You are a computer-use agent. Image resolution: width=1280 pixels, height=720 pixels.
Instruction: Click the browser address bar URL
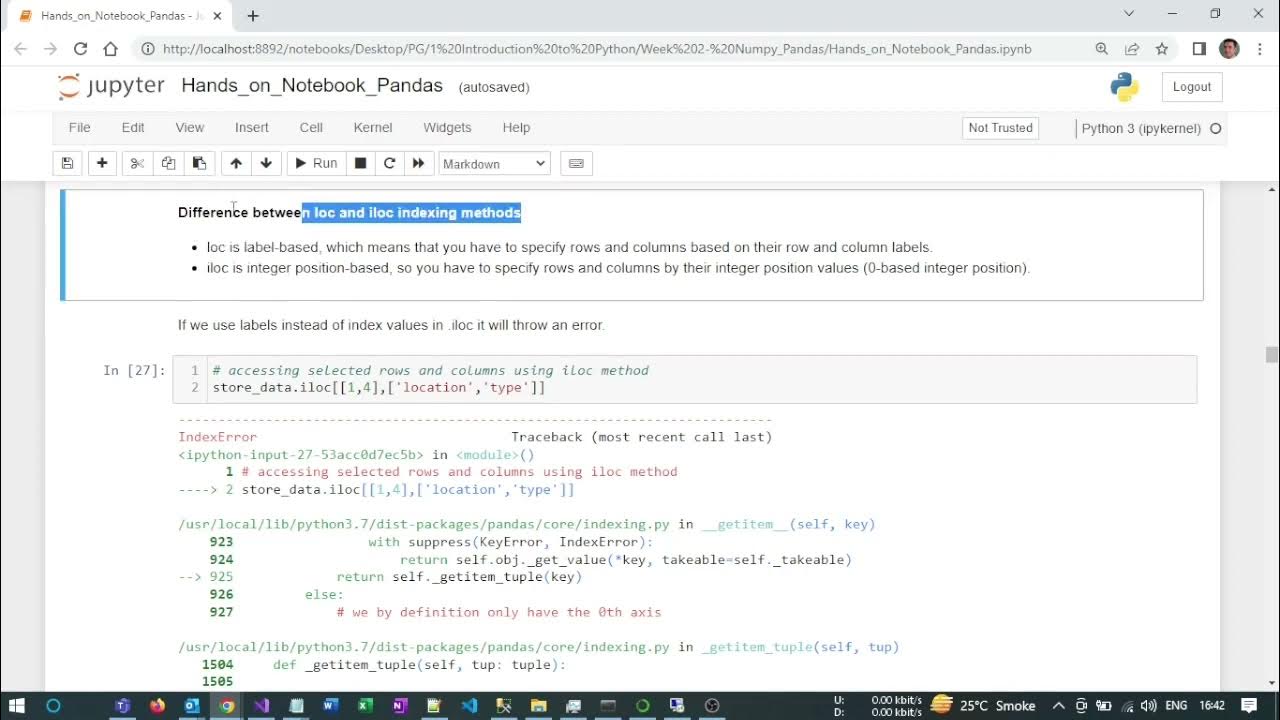tap(597, 48)
